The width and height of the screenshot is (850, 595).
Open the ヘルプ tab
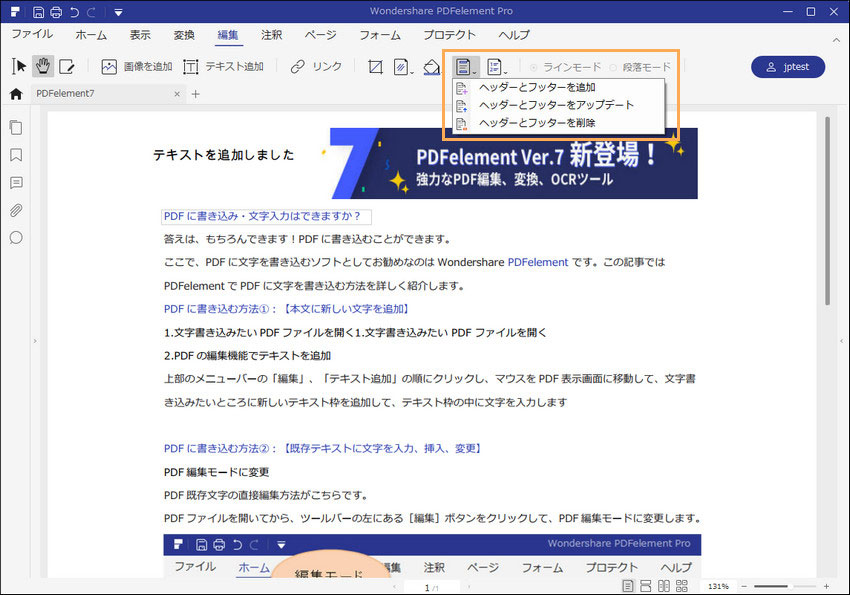[x=514, y=35]
